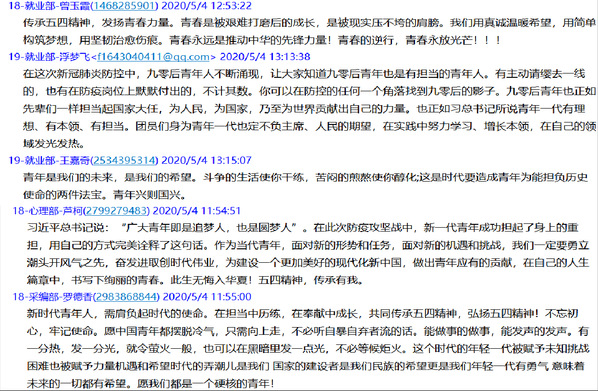
Task: Click the timestamp 2020/5/4 11:55:00
Action: 207,296
